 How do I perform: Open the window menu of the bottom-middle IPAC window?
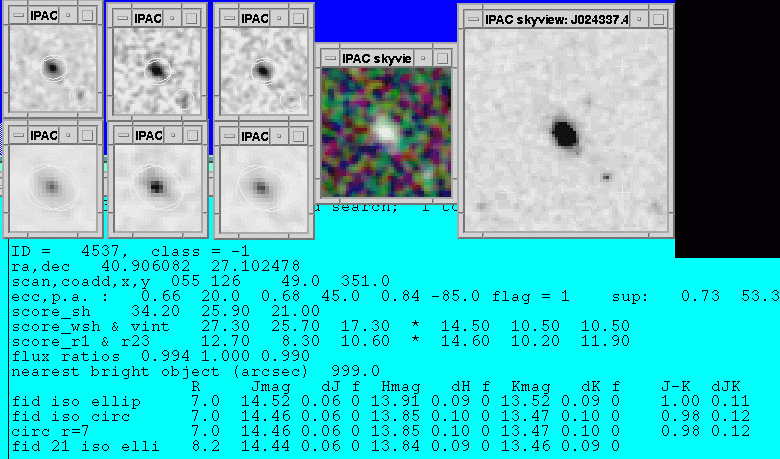(123, 135)
